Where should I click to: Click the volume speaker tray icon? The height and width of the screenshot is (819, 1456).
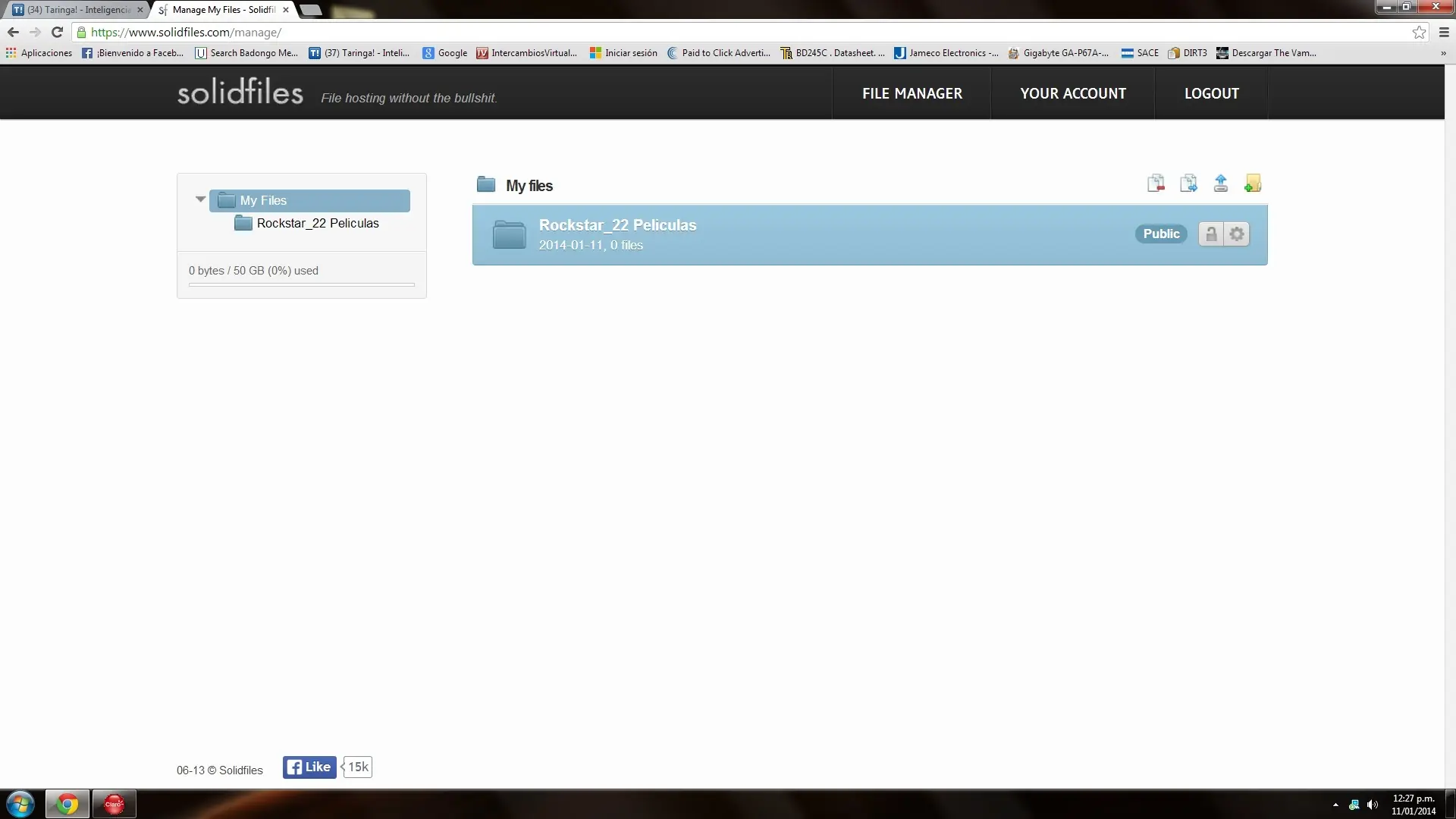coord(1372,805)
